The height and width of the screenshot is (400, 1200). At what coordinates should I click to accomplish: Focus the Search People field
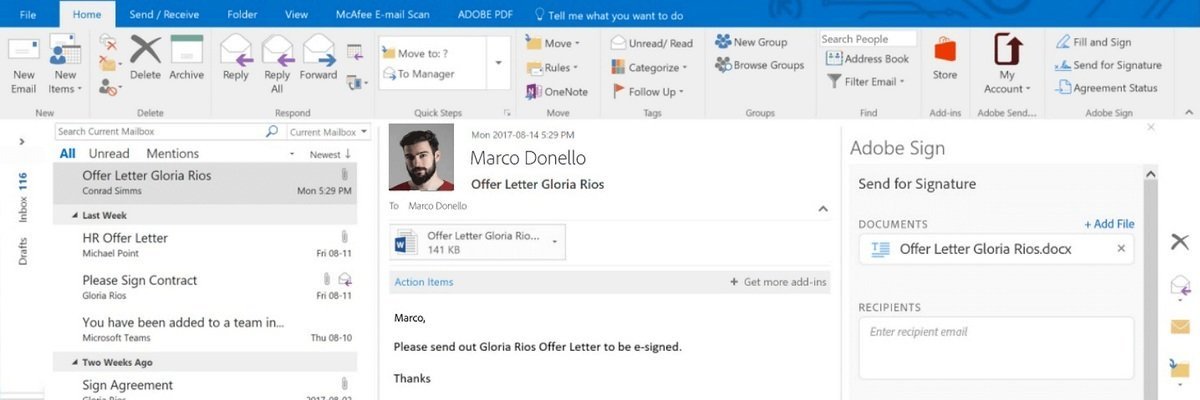(868, 39)
